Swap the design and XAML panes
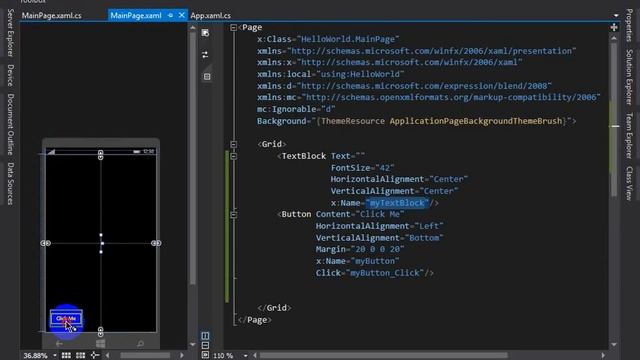This screenshot has height=360, width=640. click(205, 55)
